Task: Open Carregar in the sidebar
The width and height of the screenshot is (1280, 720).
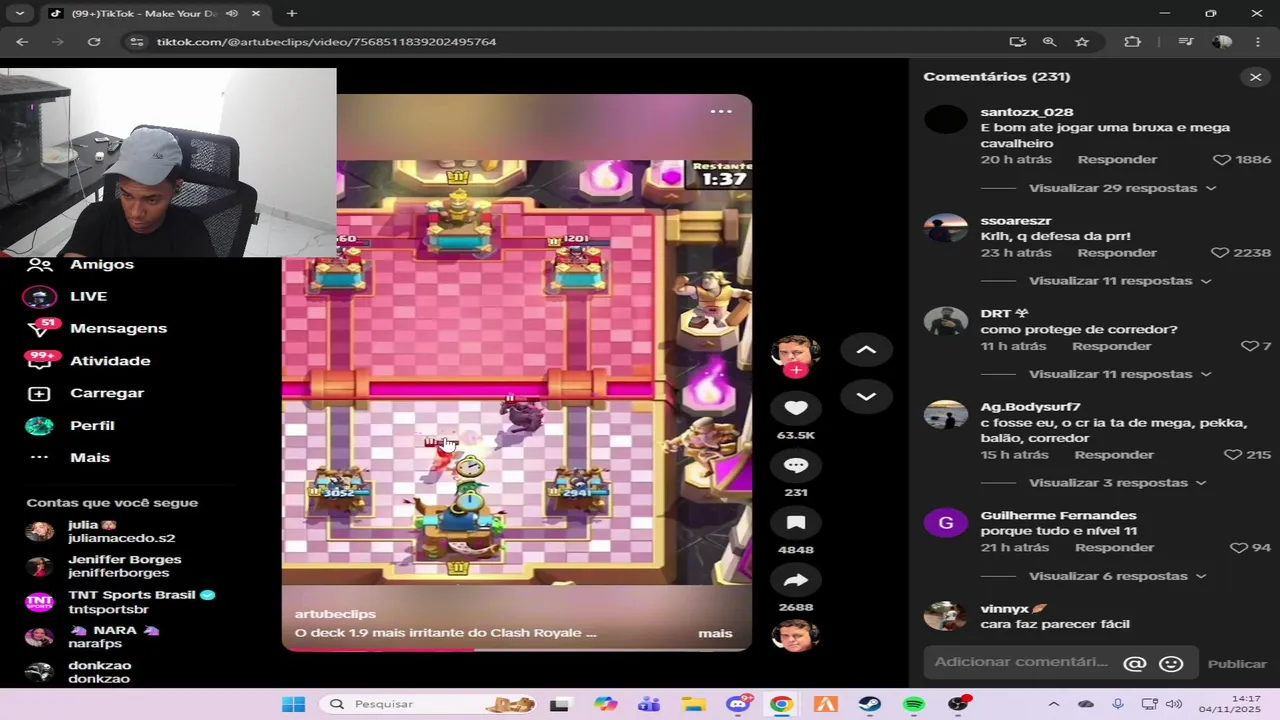Action: tap(107, 393)
